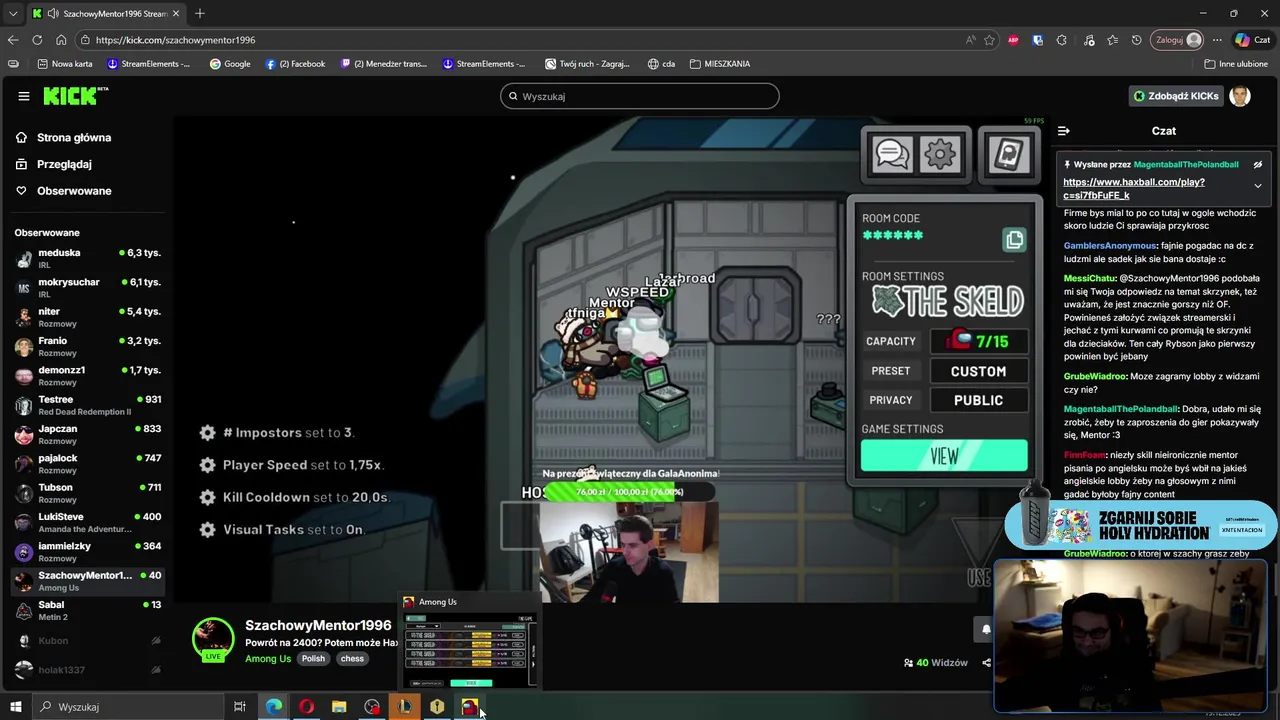Open the Kick hamburger sidebar menu
The width and height of the screenshot is (1280, 720).
(x=23, y=96)
